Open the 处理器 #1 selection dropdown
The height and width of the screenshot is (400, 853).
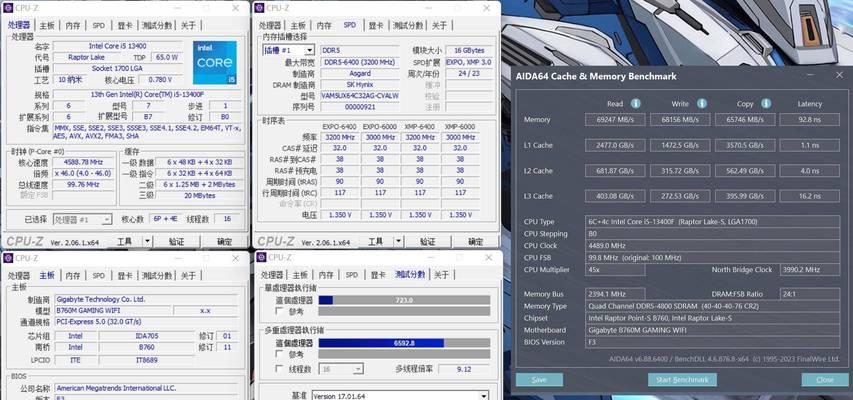point(107,219)
